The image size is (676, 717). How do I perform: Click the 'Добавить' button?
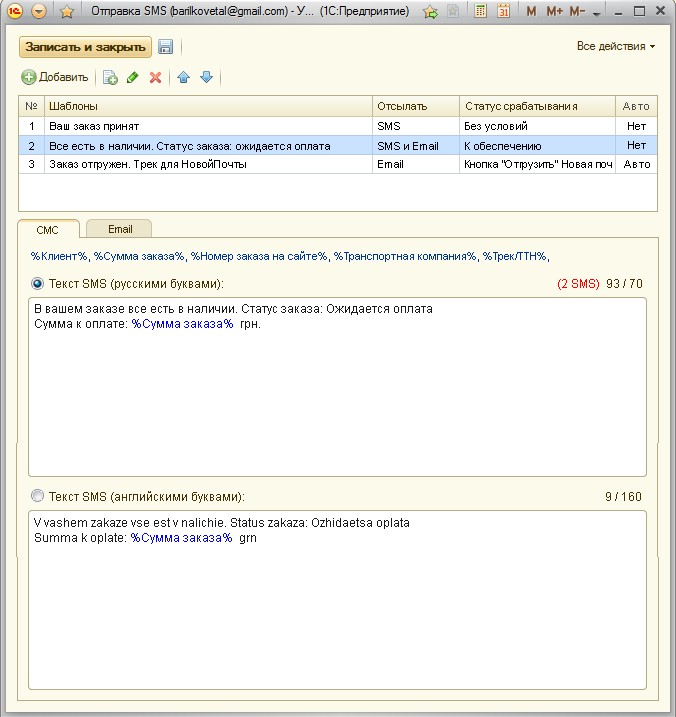[x=55, y=77]
